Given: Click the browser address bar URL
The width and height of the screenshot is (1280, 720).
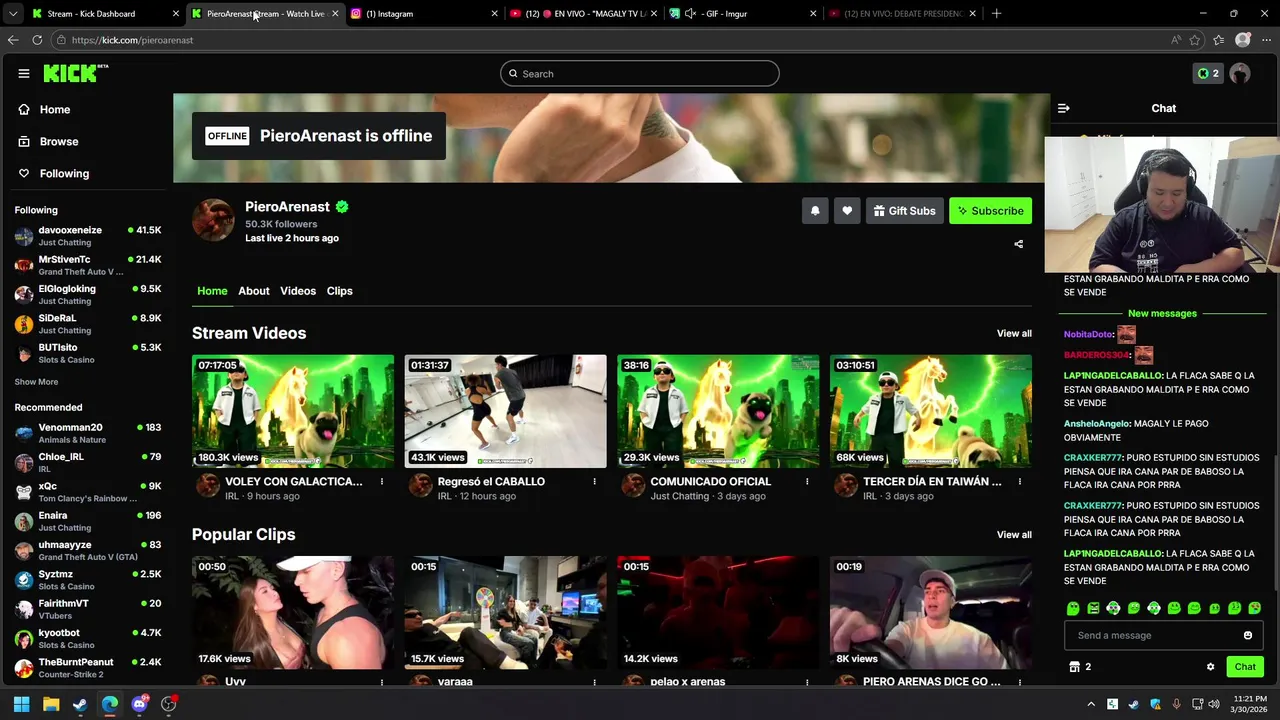Looking at the screenshot, I should click(133, 40).
